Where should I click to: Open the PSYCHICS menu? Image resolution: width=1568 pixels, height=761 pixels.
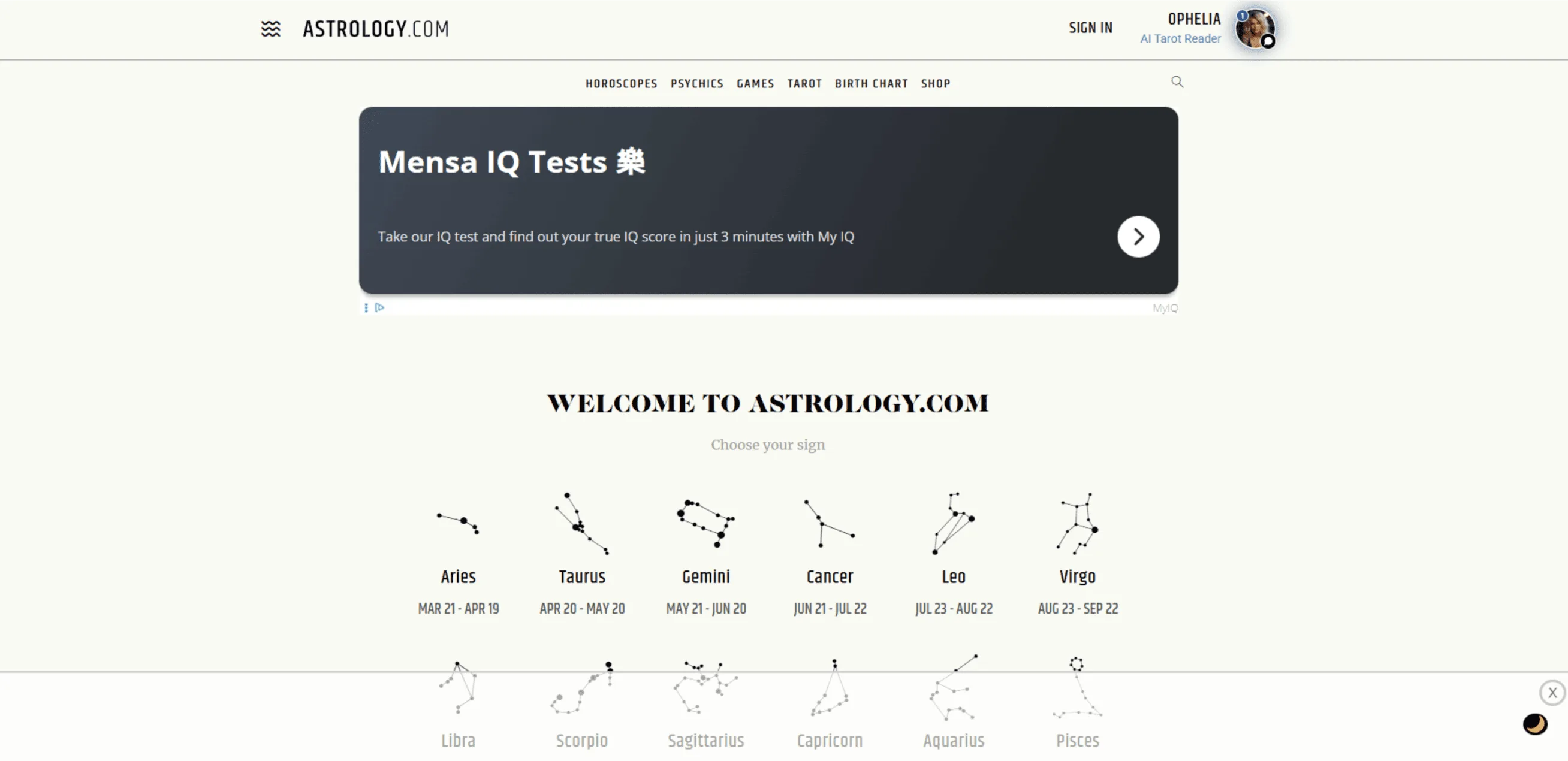[x=696, y=83]
